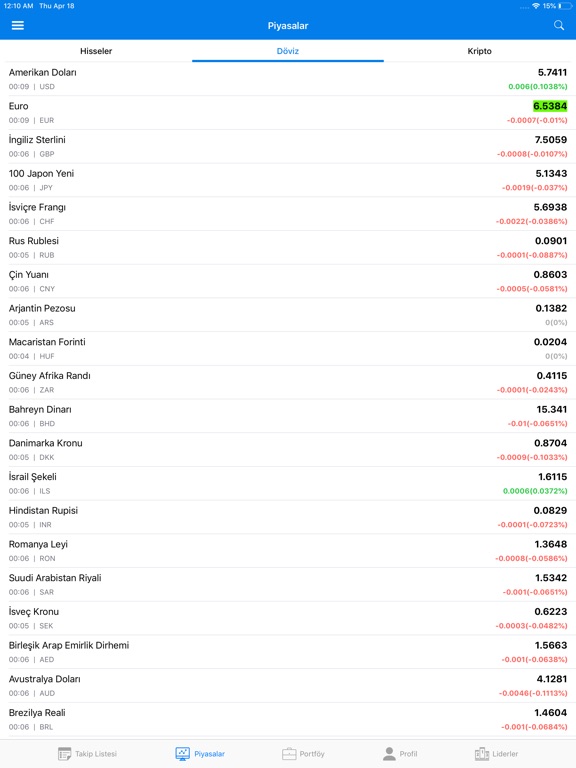This screenshot has width=576, height=768.
Task: Open the Rus Rublesi listing
Action: point(288,247)
